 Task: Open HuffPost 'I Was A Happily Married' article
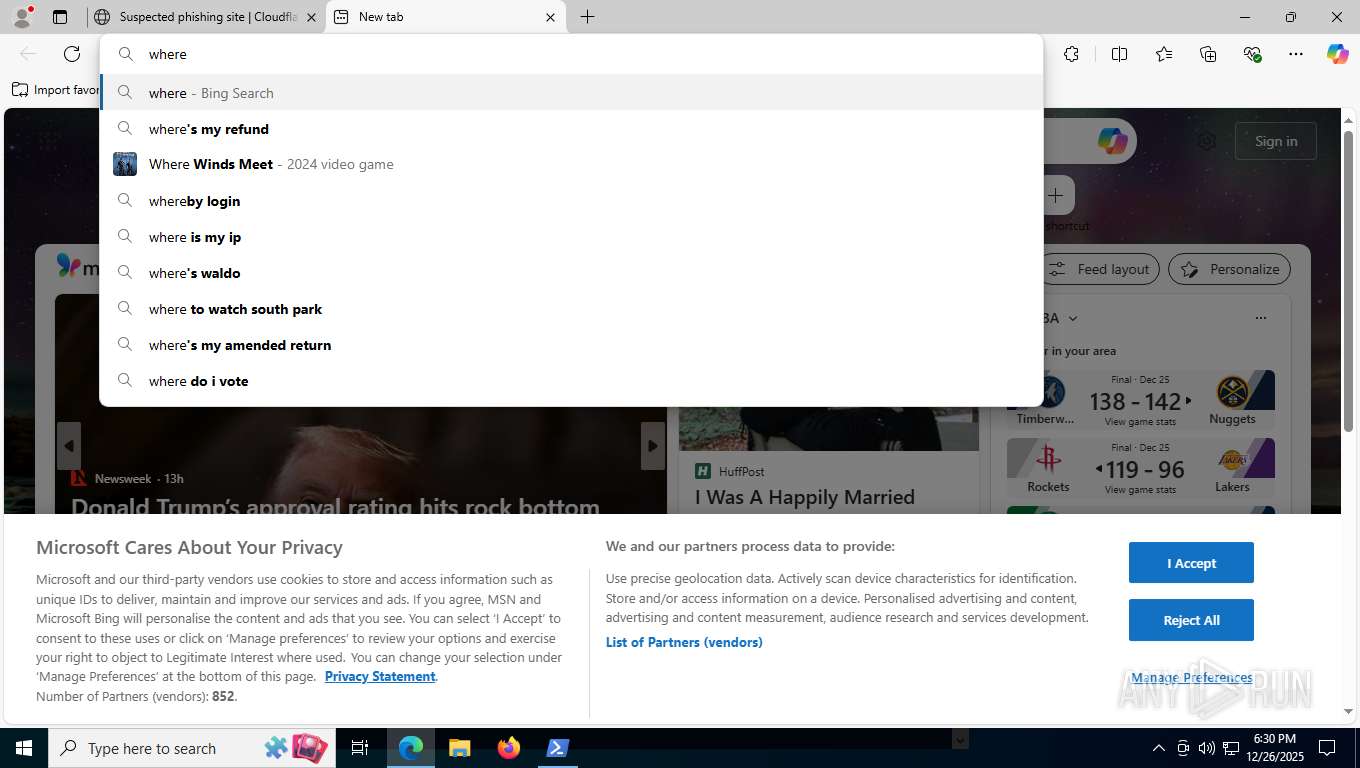pos(805,497)
